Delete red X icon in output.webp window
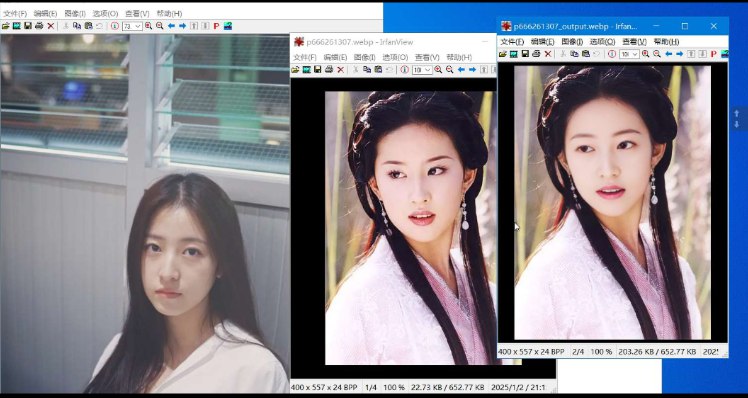The height and width of the screenshot is (398, 748). [548, 54]
